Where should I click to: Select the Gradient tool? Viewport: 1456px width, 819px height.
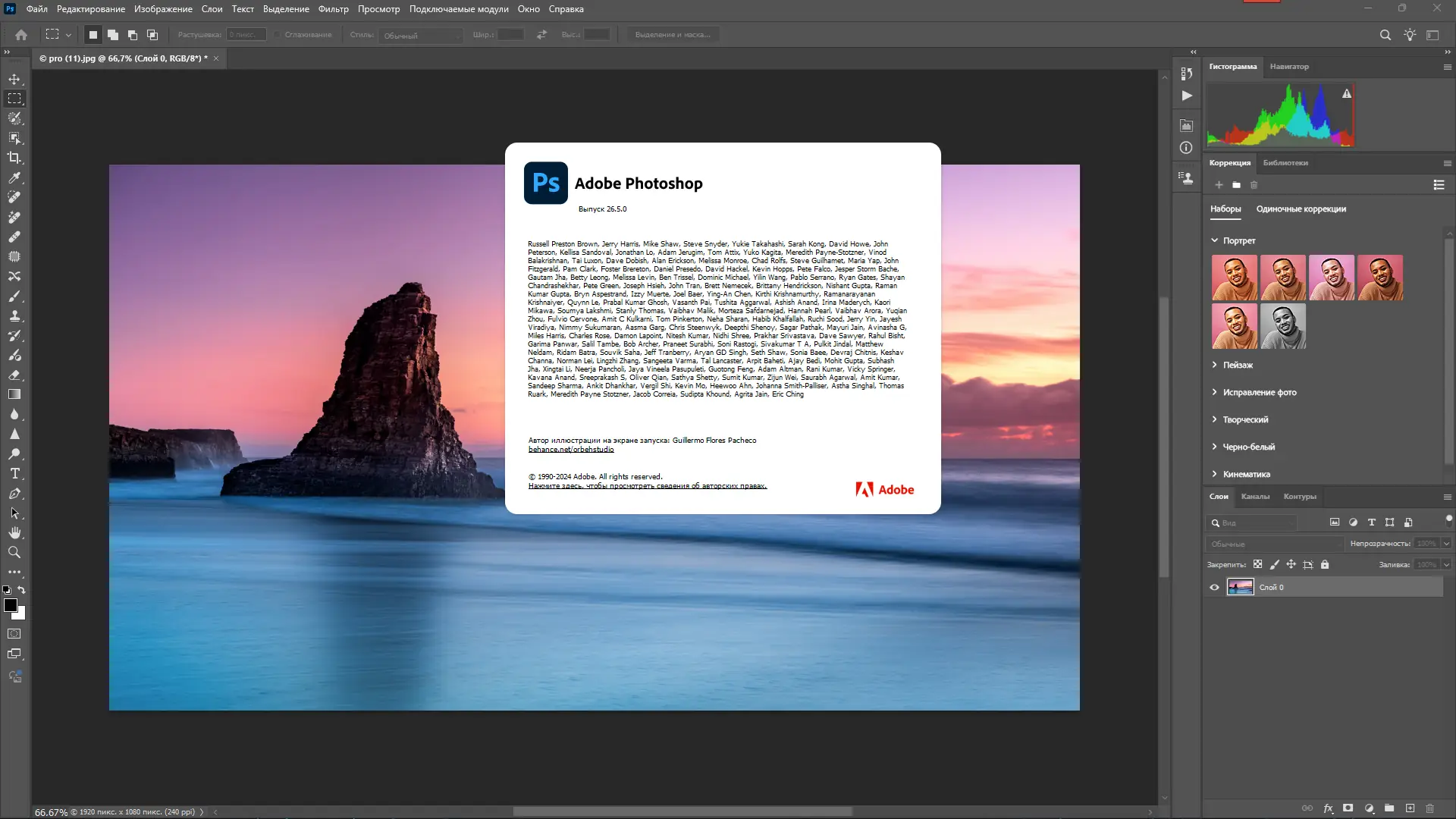point(14,394)
